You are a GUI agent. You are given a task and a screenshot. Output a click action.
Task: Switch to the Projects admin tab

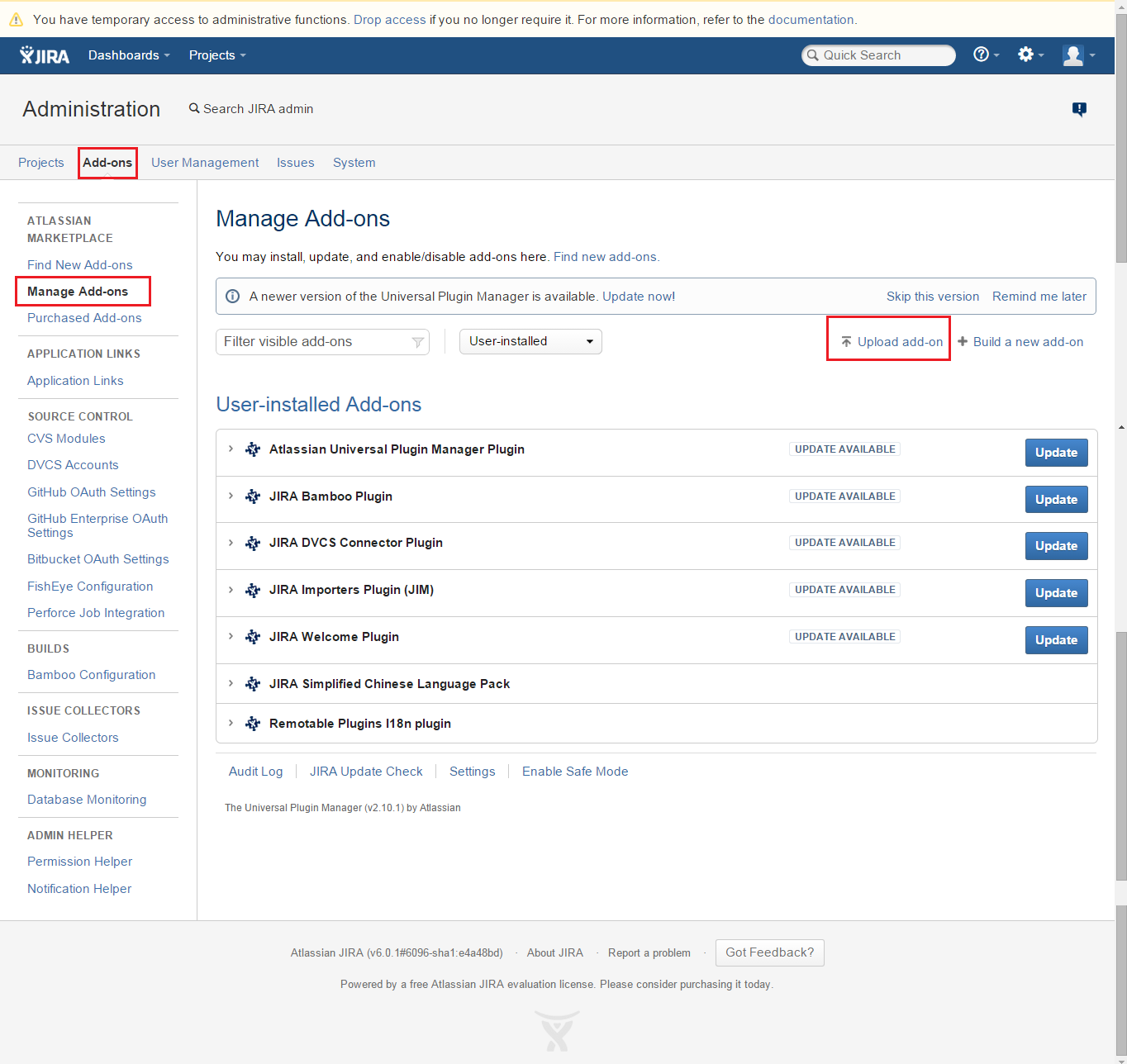click(x=41, y=163)
